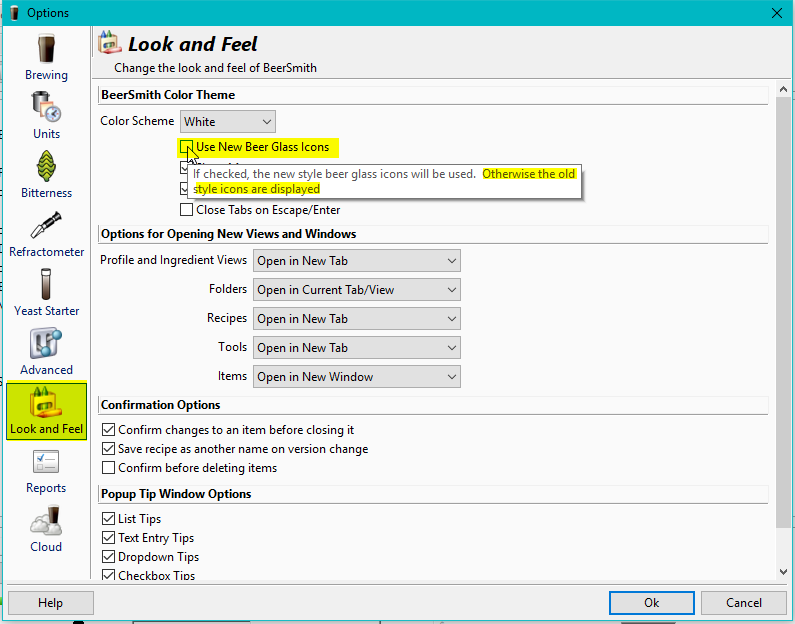This screenshot has height=624, width=795.
Task: Click Popup Tip Window Options heading
Action: (176, 494)
